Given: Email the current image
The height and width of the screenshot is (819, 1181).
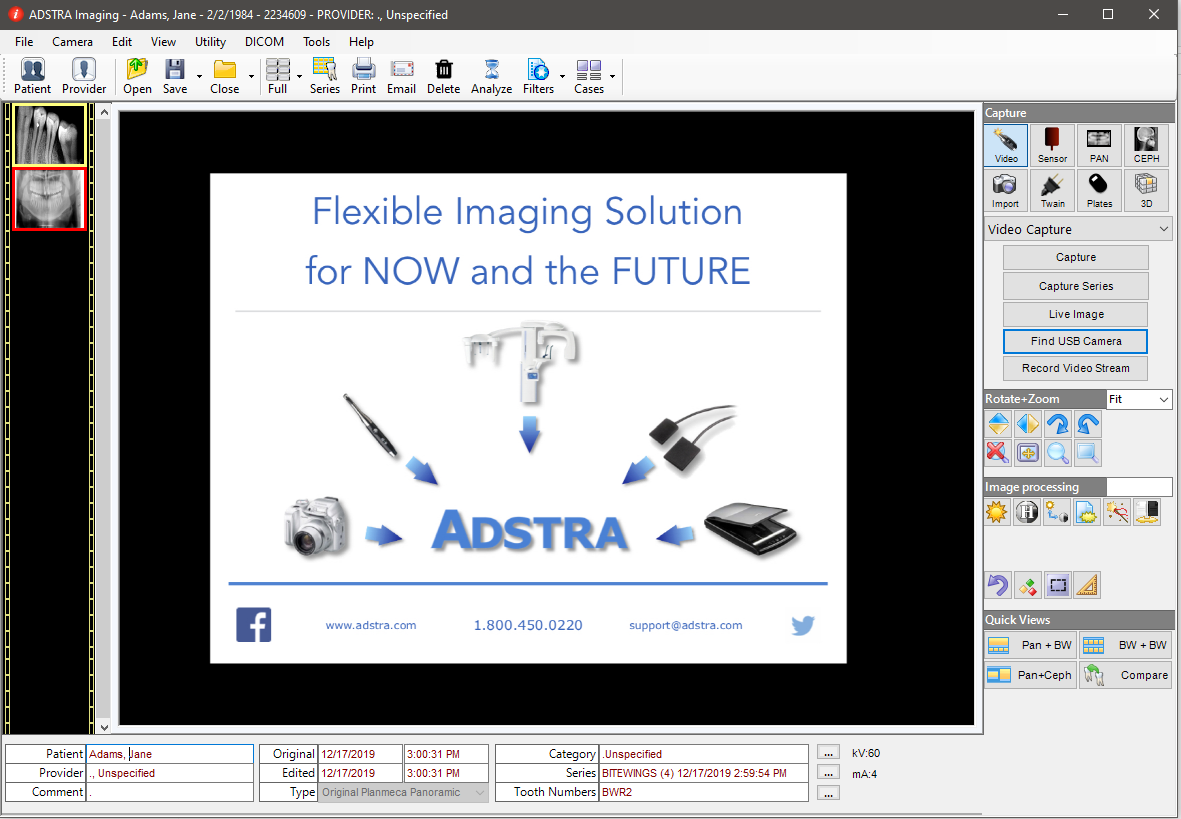Looking at the screenshot, I should click(x=401, y=76).
